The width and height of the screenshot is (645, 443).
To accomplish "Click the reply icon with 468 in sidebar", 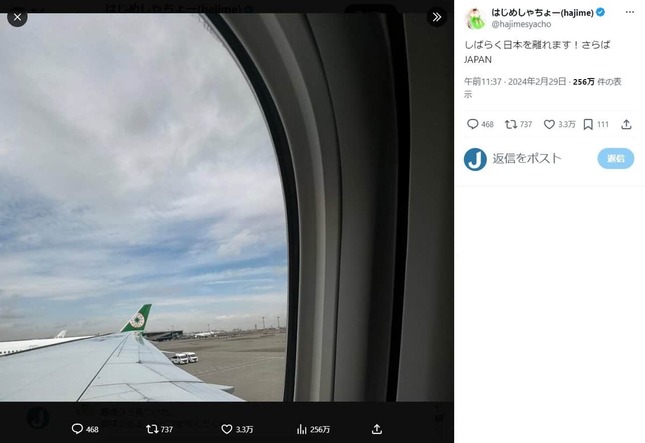I will 473,124.
